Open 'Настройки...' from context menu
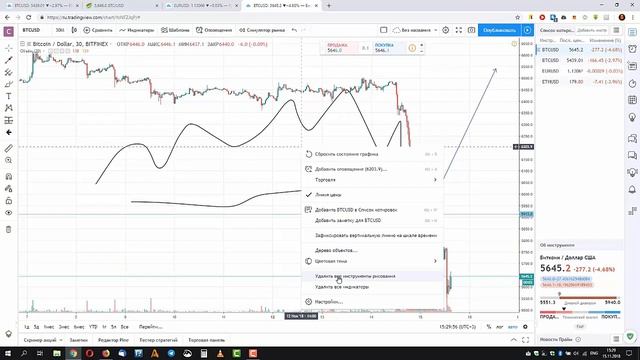This screenshot has width=640, height=360. [372, 302]
